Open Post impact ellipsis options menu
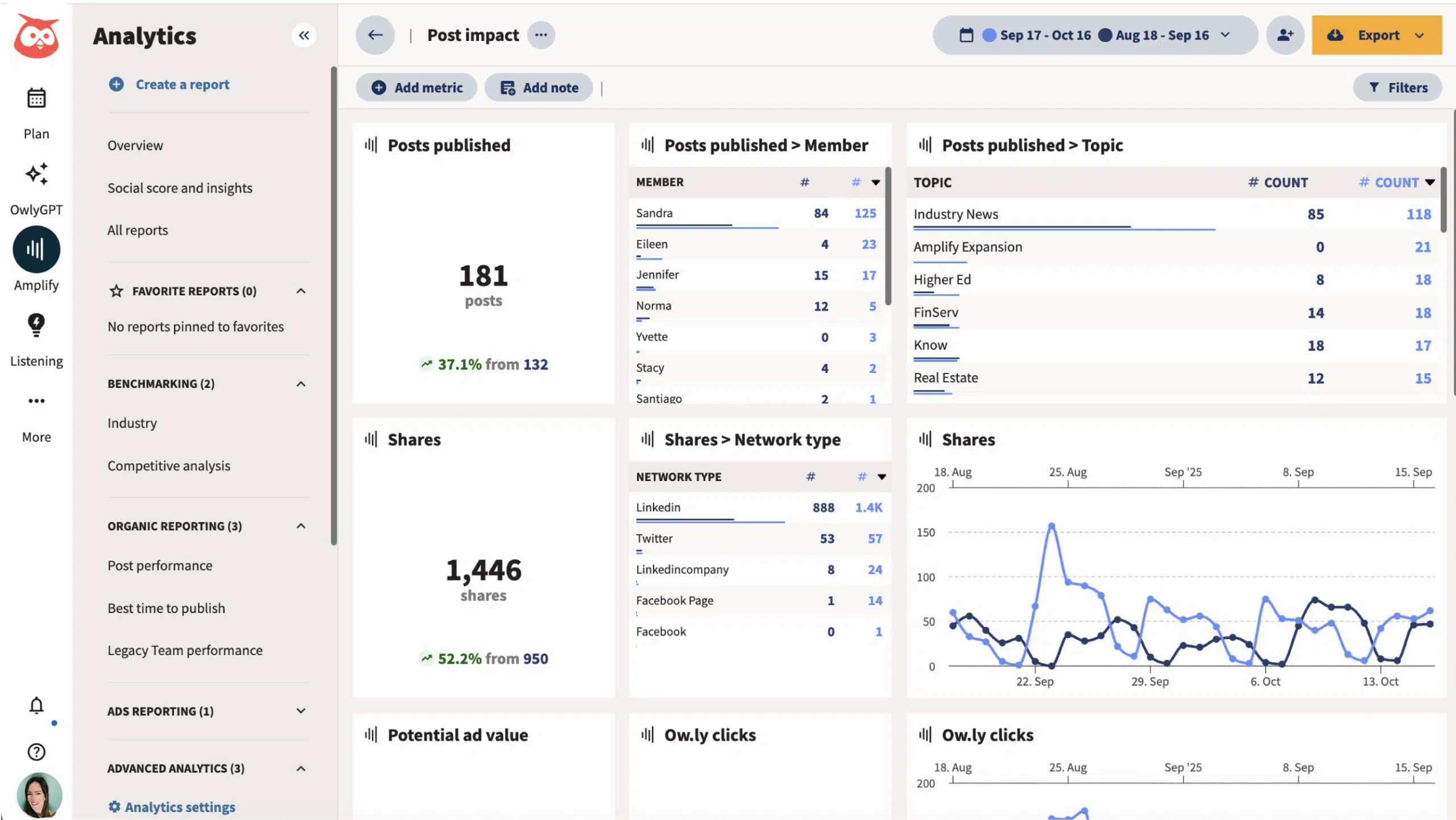This screenshot has width=1456, height=820. (x=541, y=35)
